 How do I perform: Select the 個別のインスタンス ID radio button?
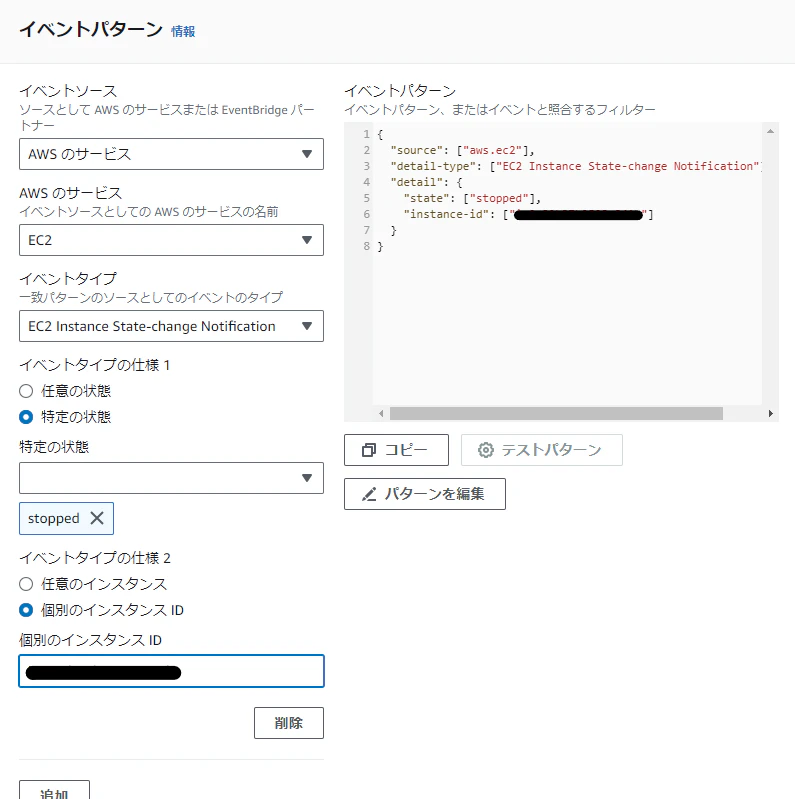(26, 610)
